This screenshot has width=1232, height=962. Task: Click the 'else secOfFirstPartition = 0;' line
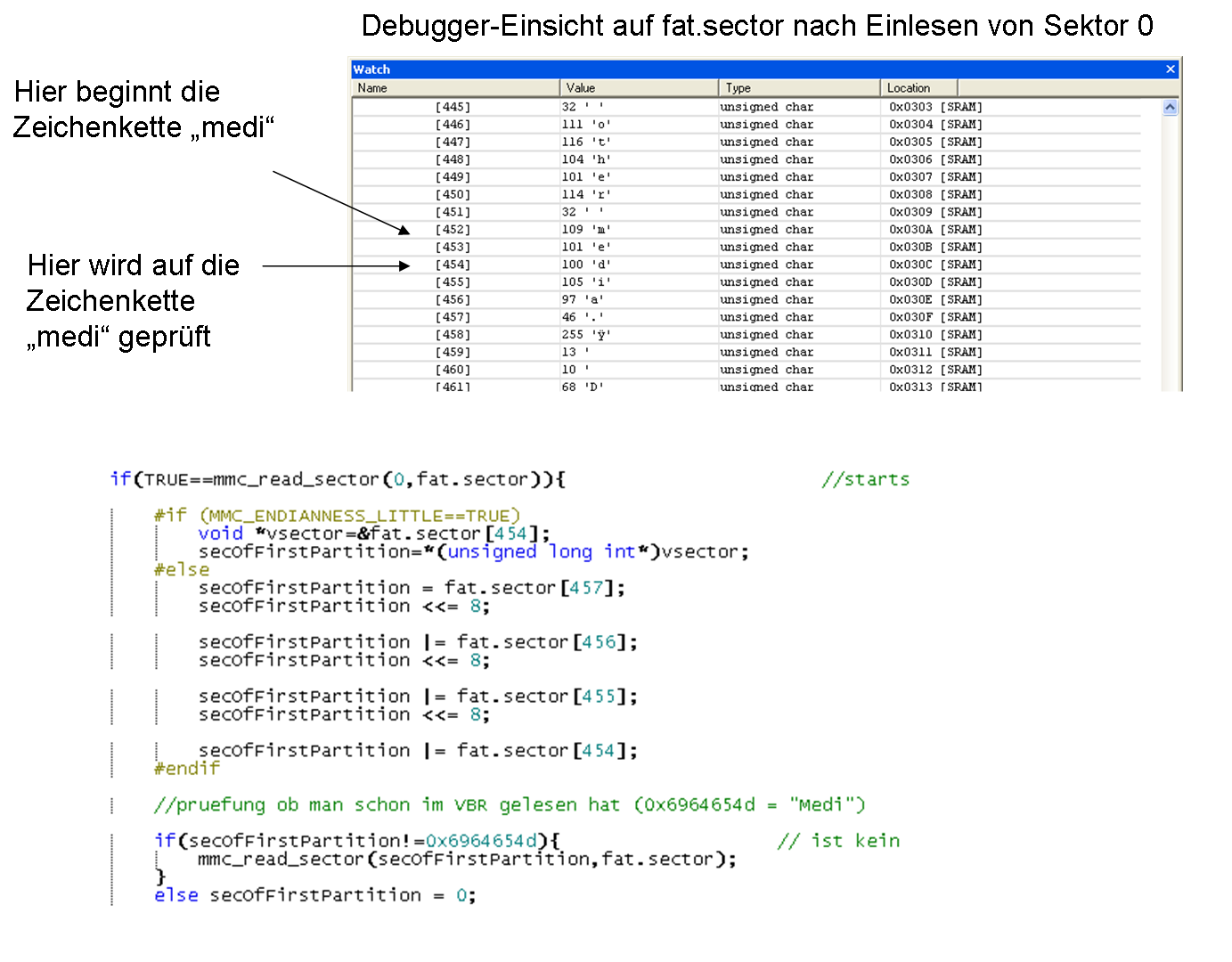[314, 895]
